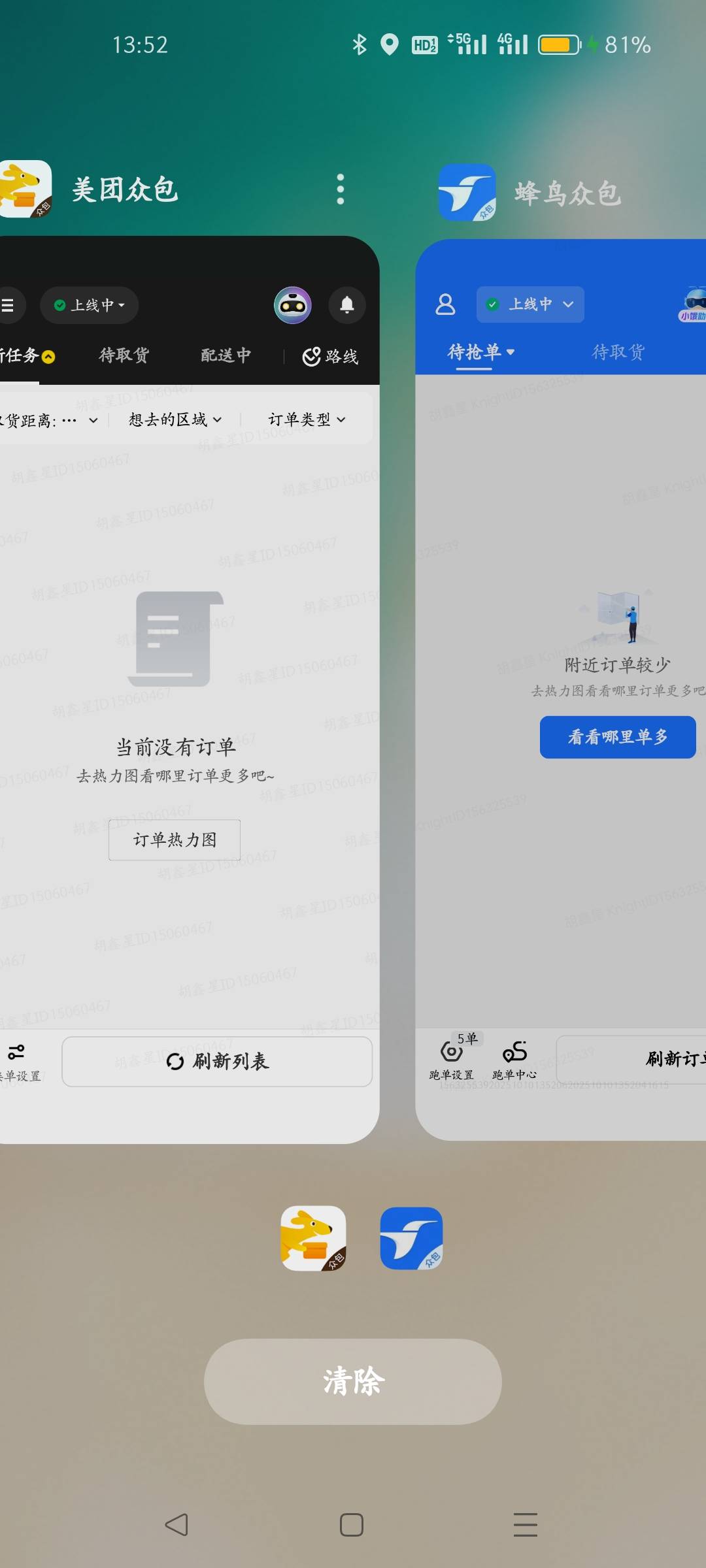The width and height of the screenshot is (706, 1568).
Task: Expand the 待抢单 dropdown tab
Action: [480, 352]
